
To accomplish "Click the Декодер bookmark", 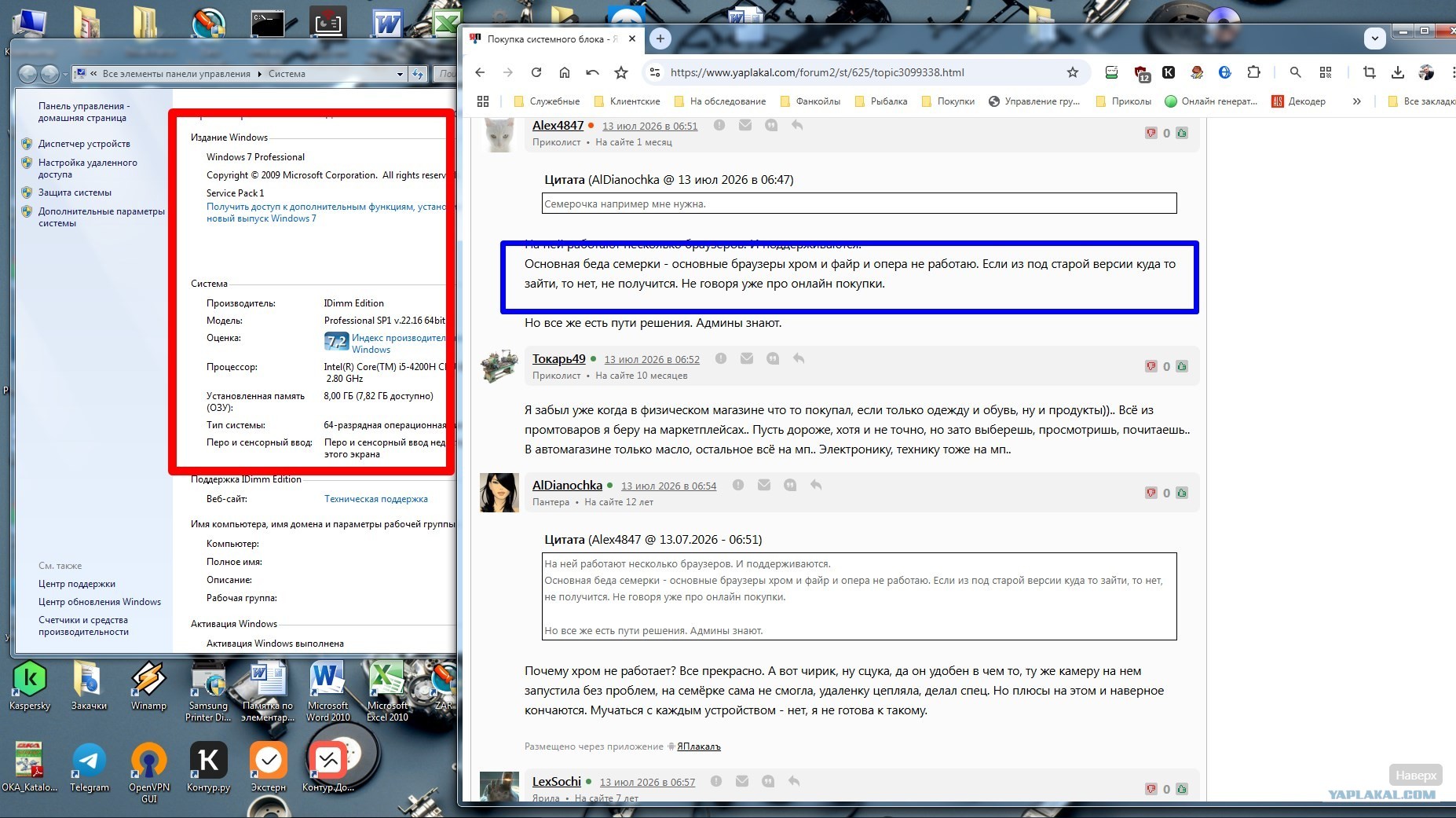I will tap(1299, 101).
